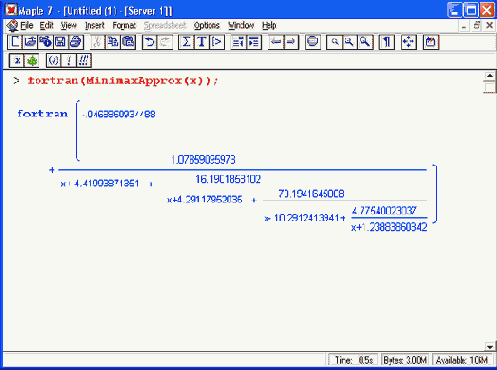
Task: Click the Time status bar field
Action: point(353,360)
